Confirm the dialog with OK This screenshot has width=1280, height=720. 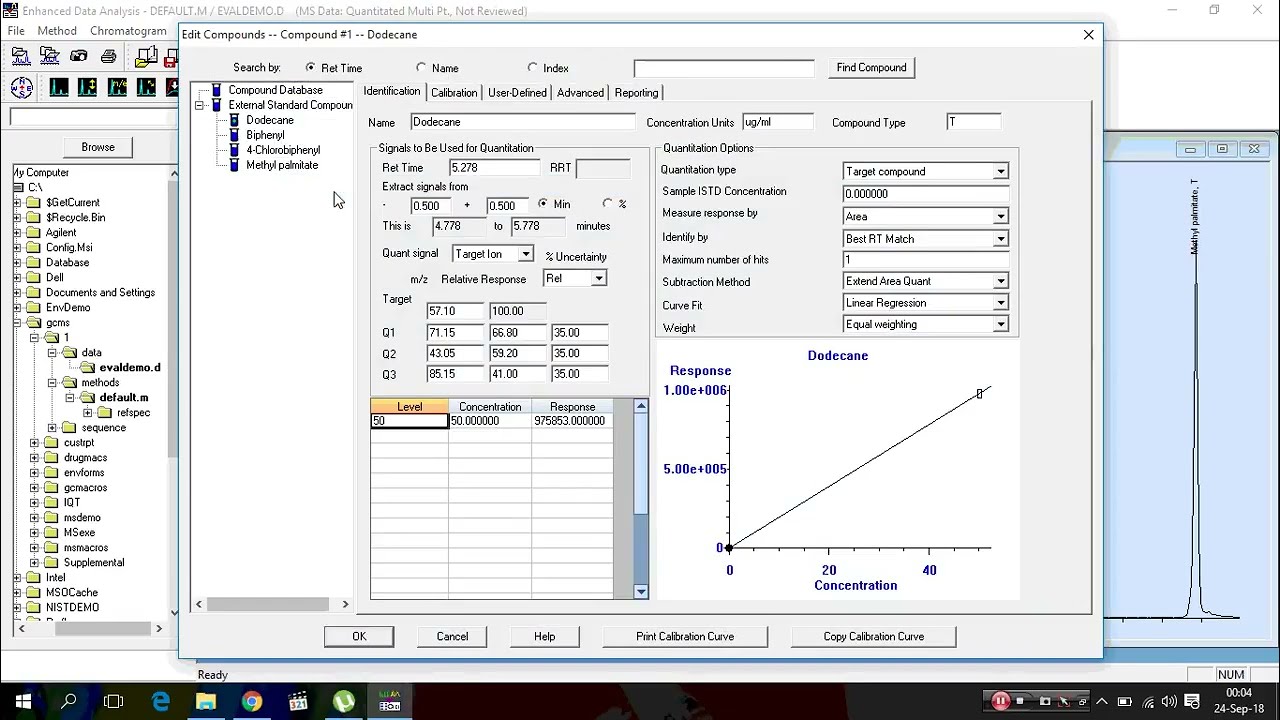359,636
